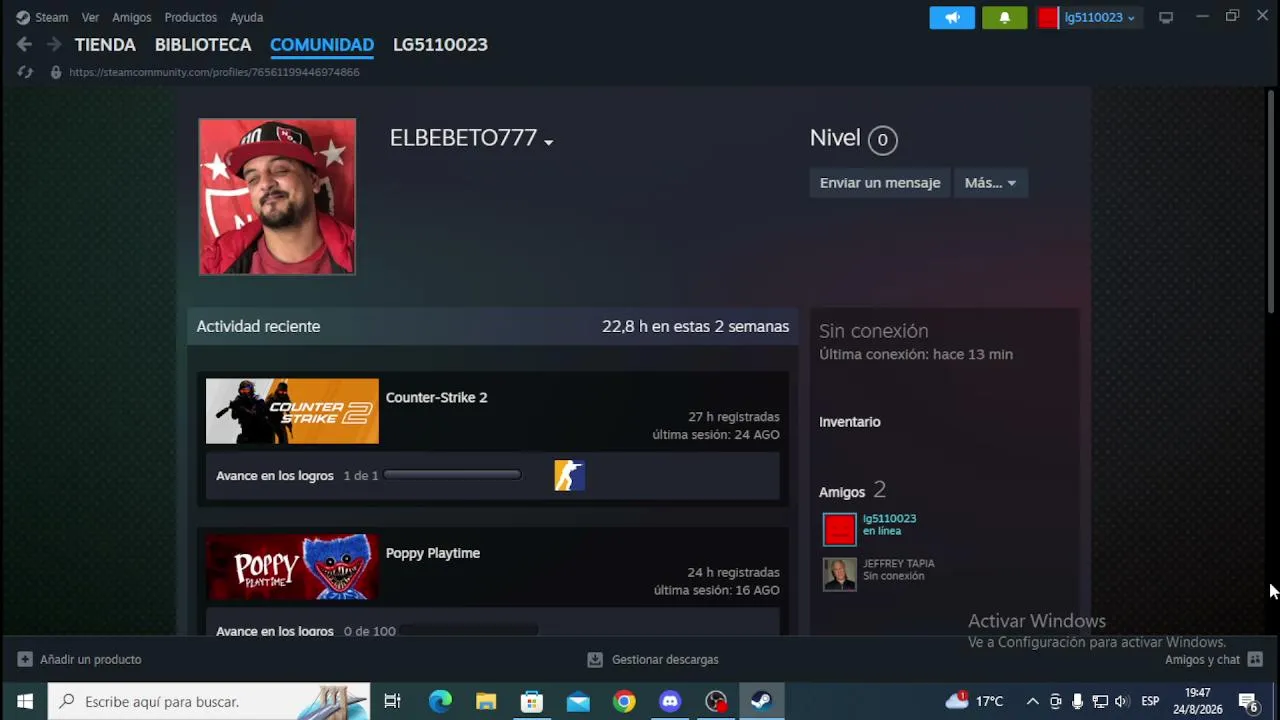Switch to the COMUNIDAD tab
The height and width of the screenshot is (720, 1280).
[x=322, y=45]
